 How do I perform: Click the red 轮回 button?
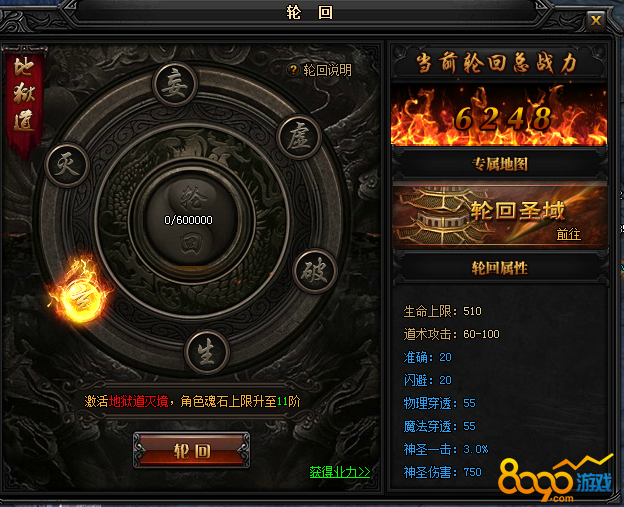click(192, 450)
